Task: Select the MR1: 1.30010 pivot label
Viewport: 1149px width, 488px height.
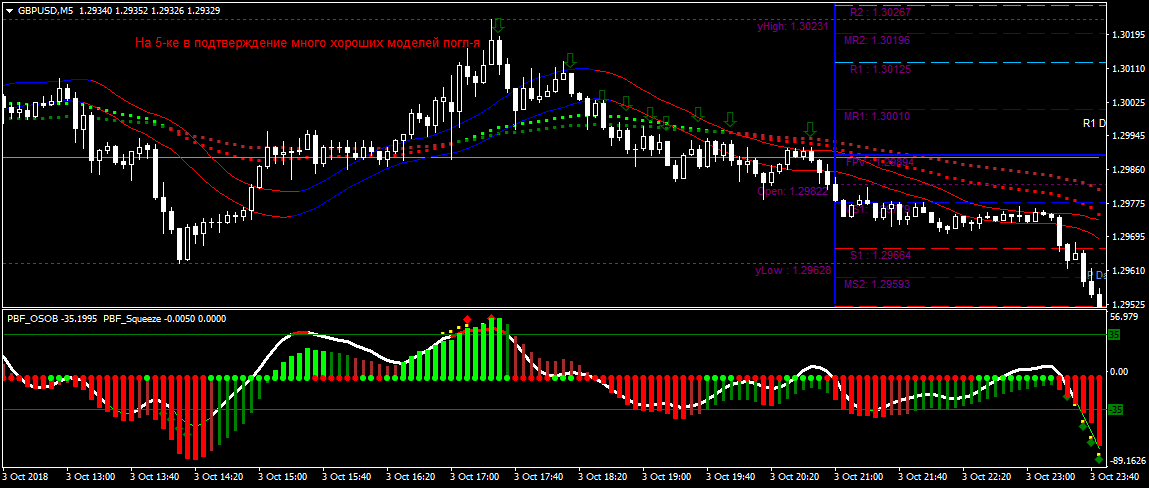Action: pos(876,117)
